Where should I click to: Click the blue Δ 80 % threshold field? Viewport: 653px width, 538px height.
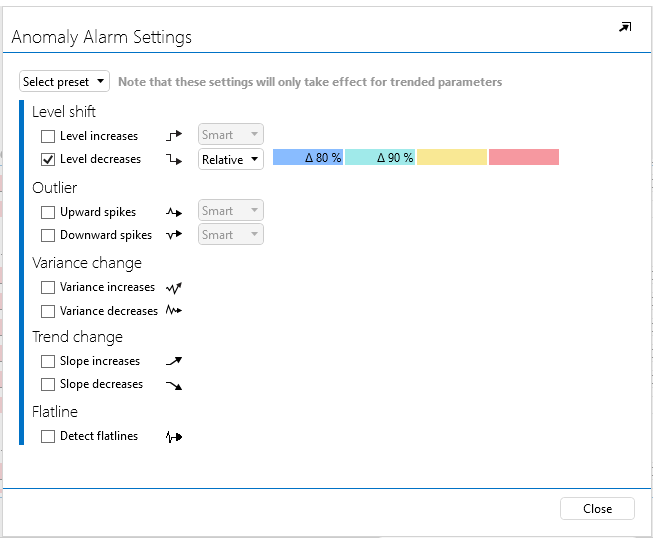pyautogui.click(x=308, y=157)
